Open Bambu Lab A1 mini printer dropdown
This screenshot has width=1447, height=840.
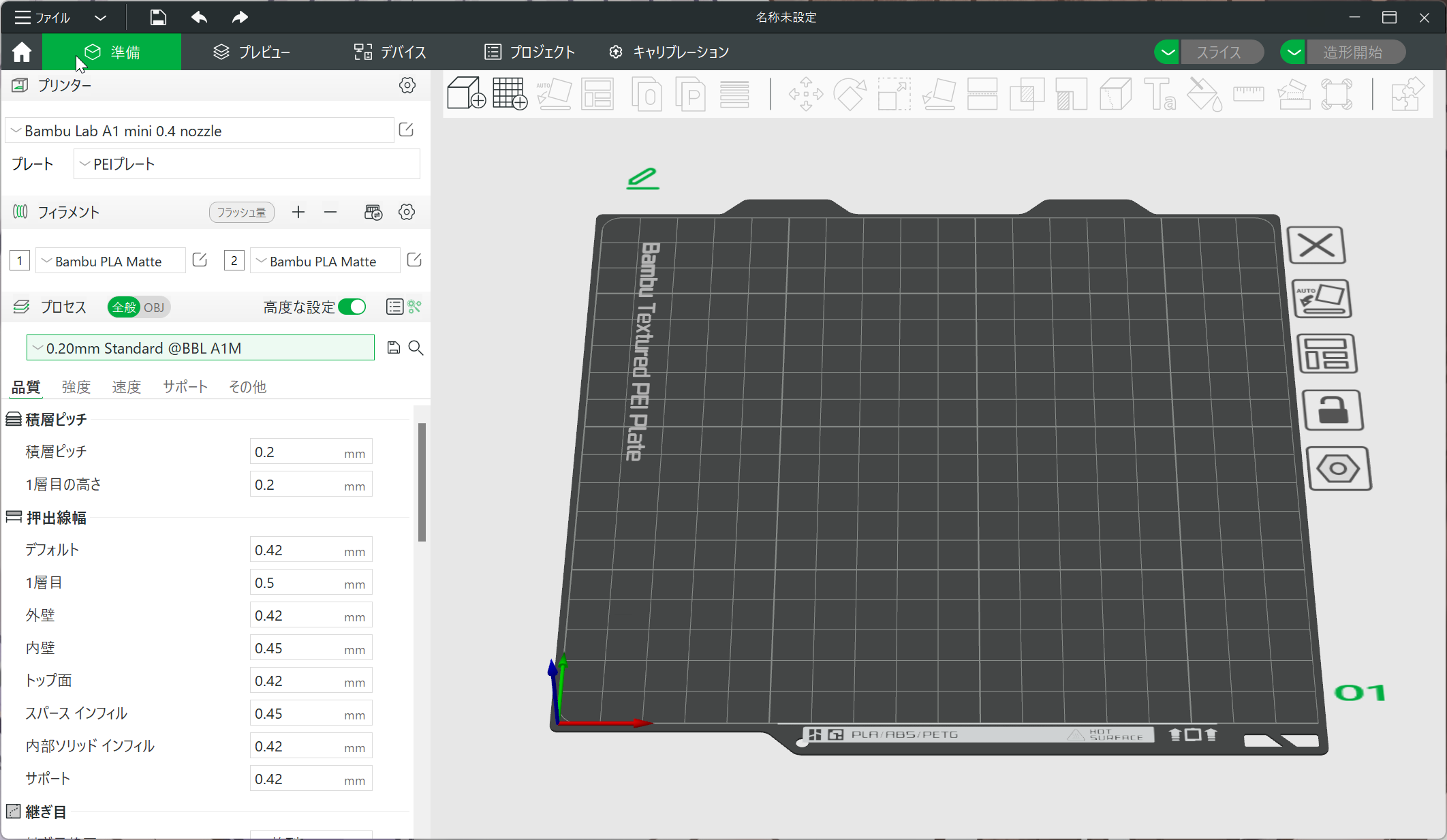tap(199, 131)
